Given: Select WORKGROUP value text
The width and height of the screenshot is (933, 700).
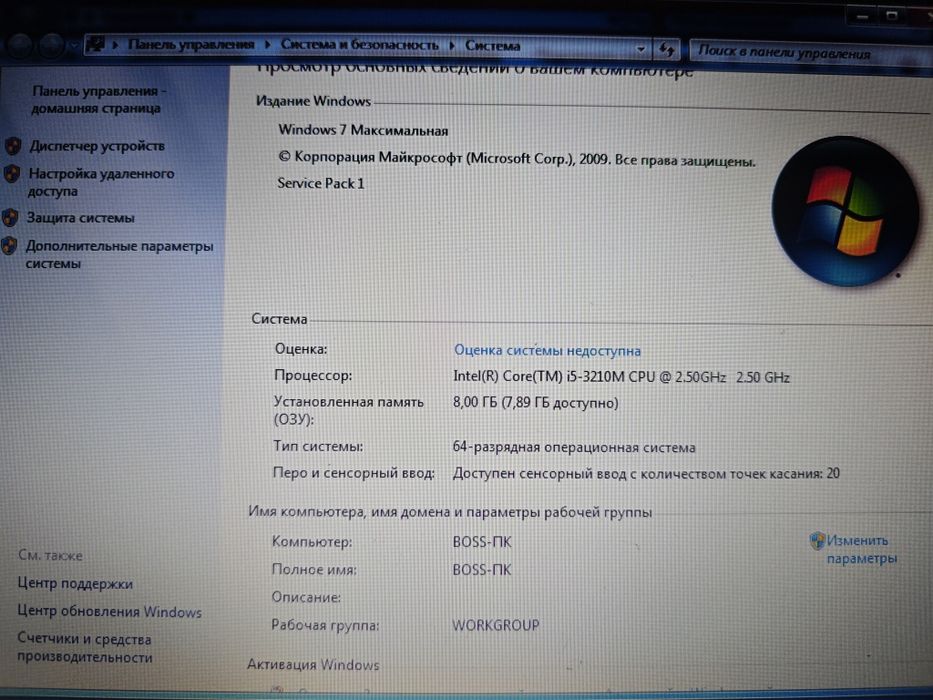Looking at the screenshot, I should point(496,625).
